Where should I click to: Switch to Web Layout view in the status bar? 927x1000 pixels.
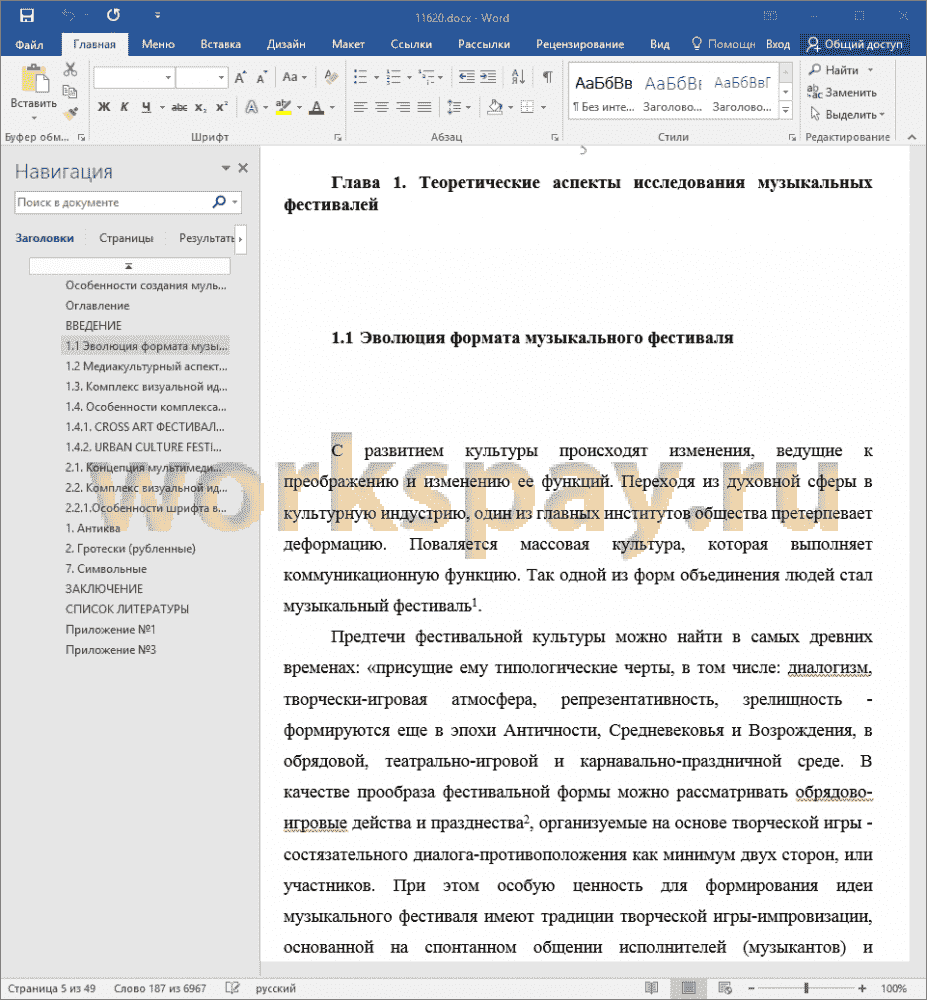pyautogui.click(x=725, y=988)
